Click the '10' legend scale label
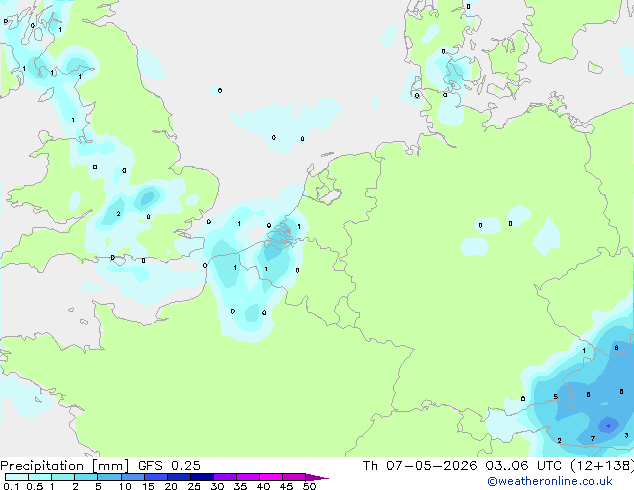This screenshot has height=490, width=634. [x=125, y=486]
